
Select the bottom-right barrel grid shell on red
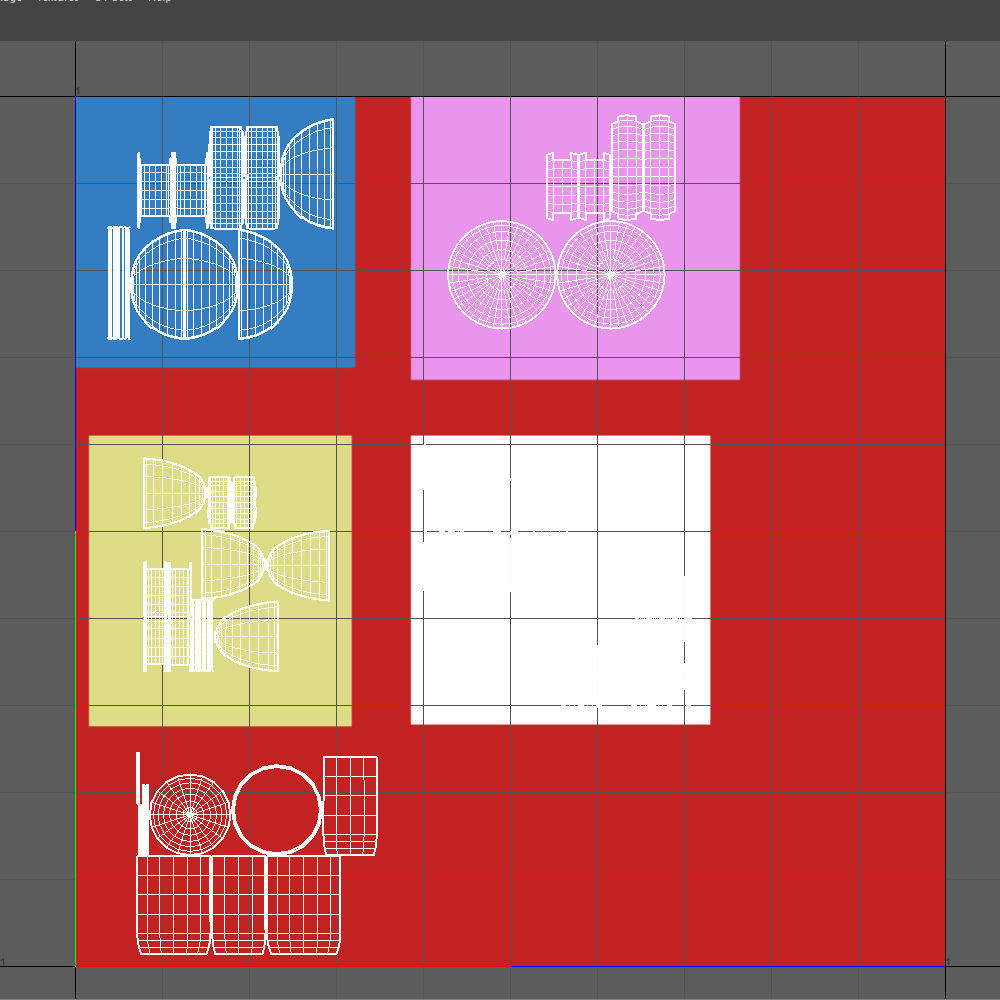click(x=304, y=905)
